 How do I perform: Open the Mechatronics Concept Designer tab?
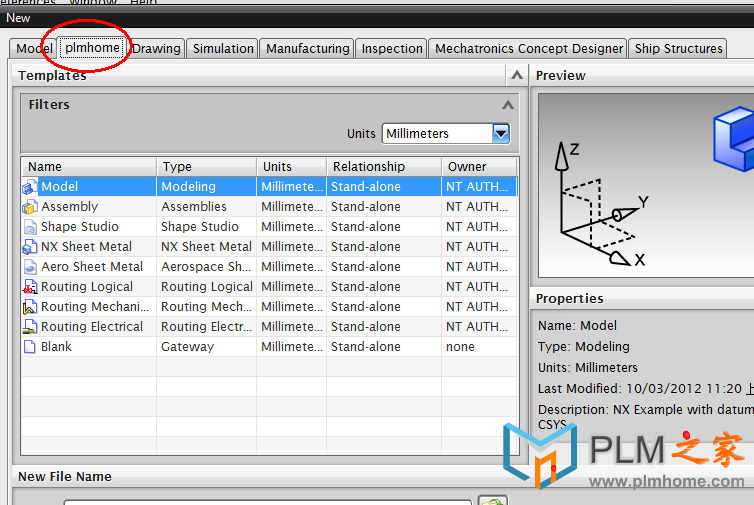[528, 49]
